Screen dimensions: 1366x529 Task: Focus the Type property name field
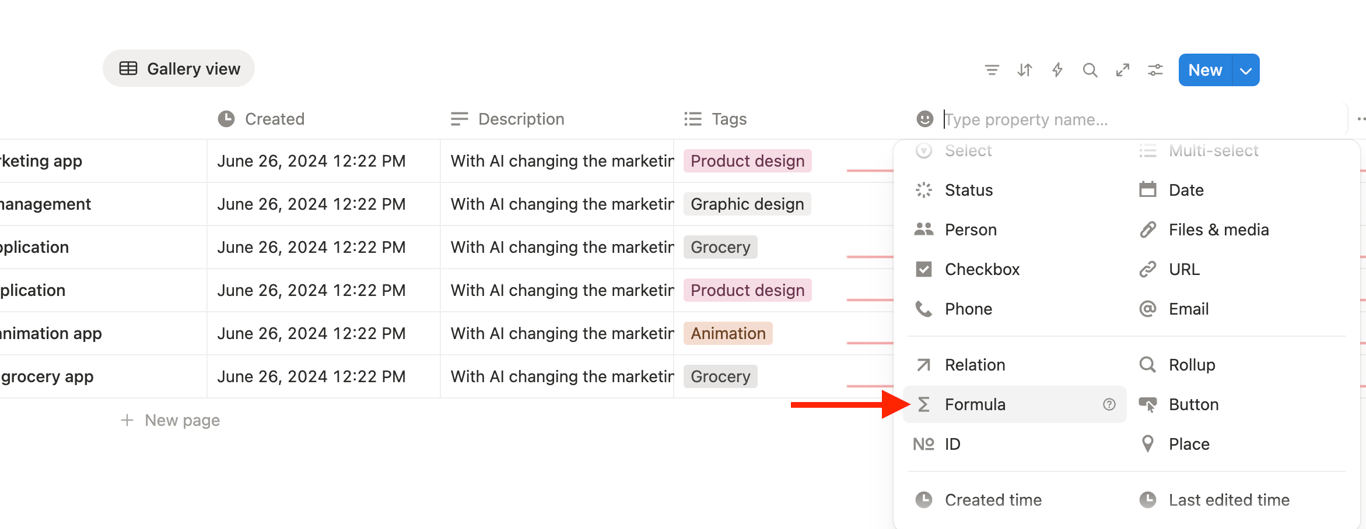click(1140, 120)
